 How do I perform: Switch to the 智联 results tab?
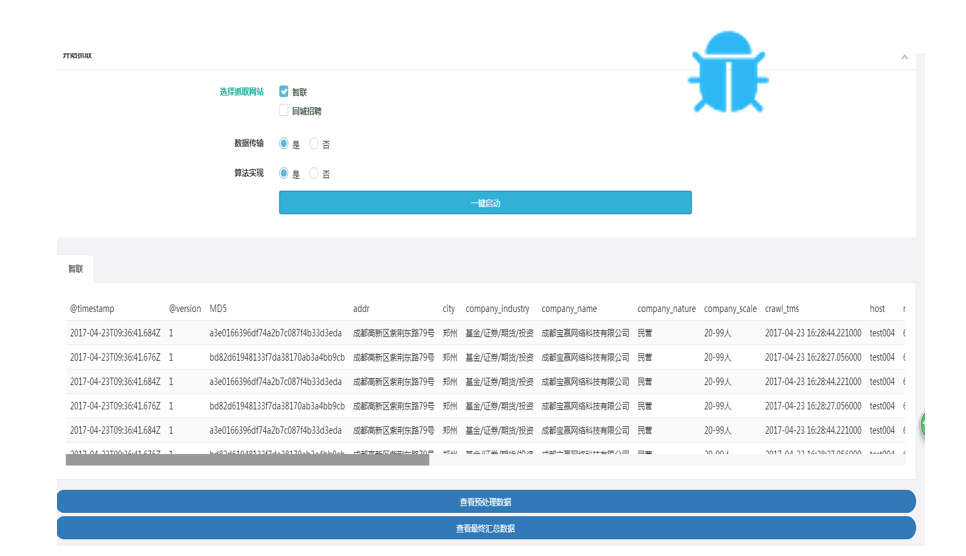coord(76,269)
